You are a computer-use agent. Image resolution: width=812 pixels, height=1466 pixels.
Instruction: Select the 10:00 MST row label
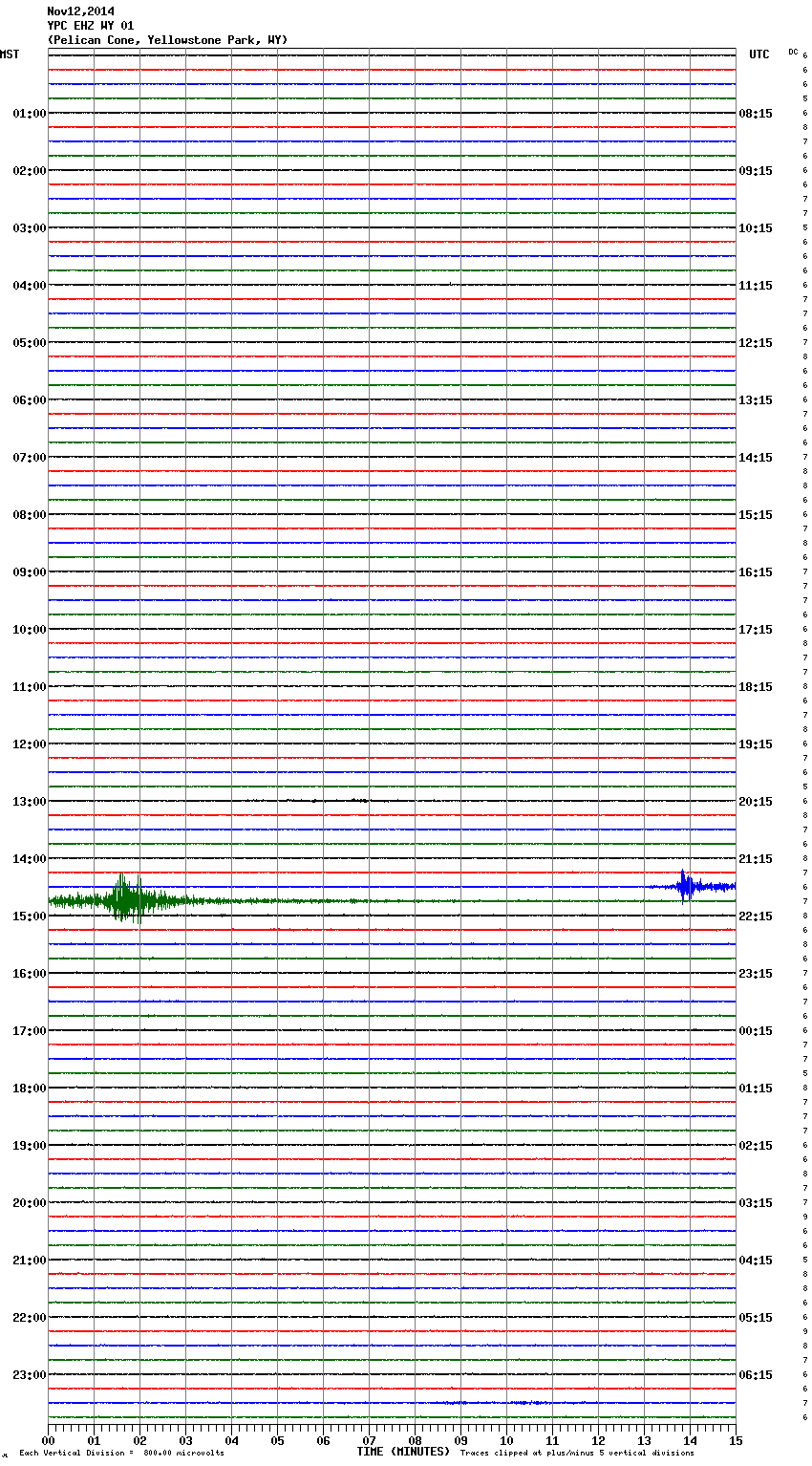[x=30, y=630]
